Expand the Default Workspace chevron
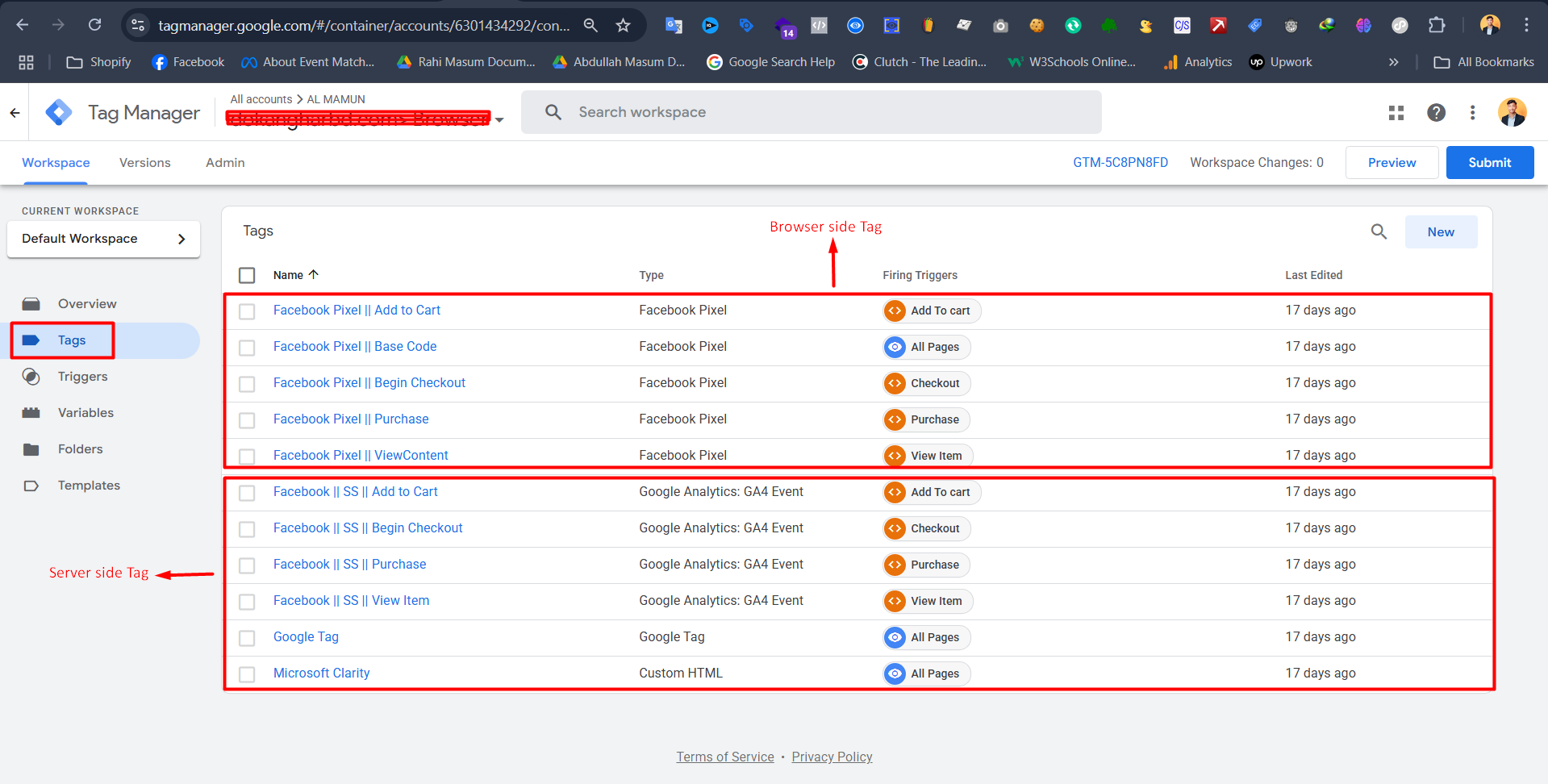This screenshot has height=784, width=1548. click(x=182, y=239)
